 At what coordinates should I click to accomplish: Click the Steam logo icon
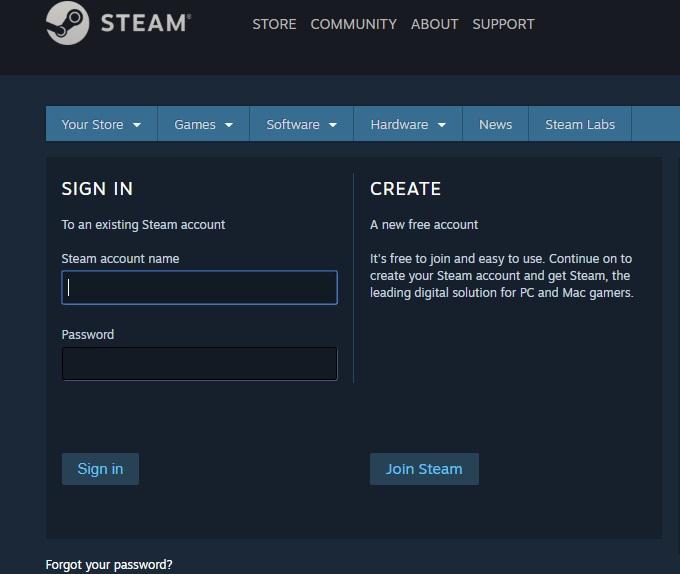[67, 23]
